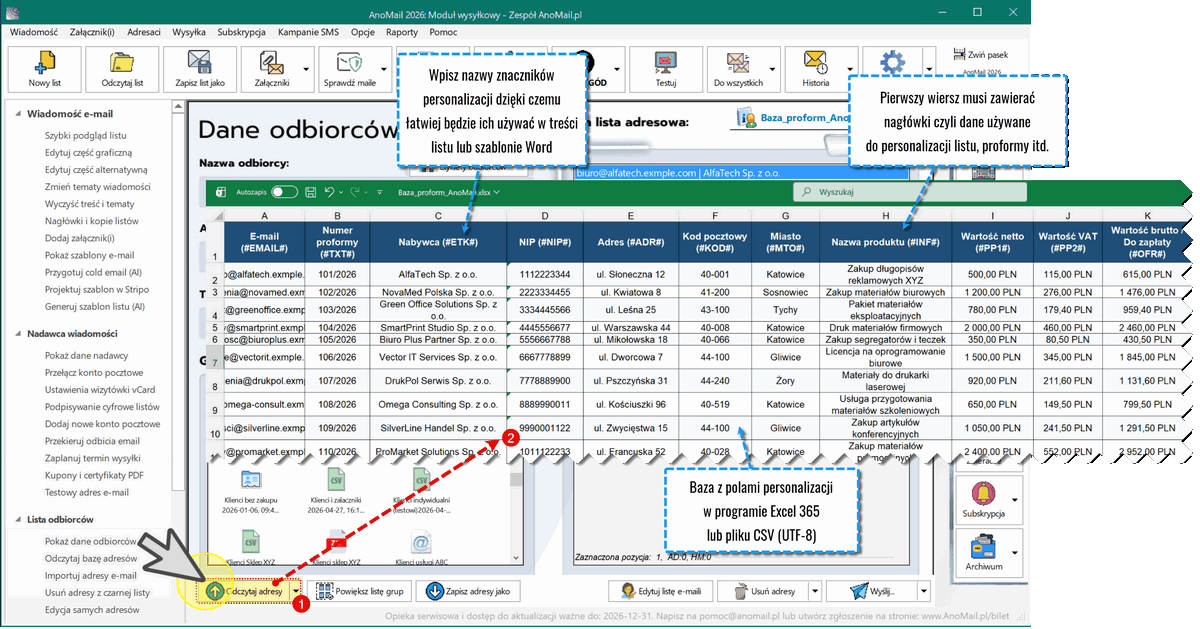1200x629 pixels.
Task: Run Sprawdź maile email check
Action: (x=351, y=69)
